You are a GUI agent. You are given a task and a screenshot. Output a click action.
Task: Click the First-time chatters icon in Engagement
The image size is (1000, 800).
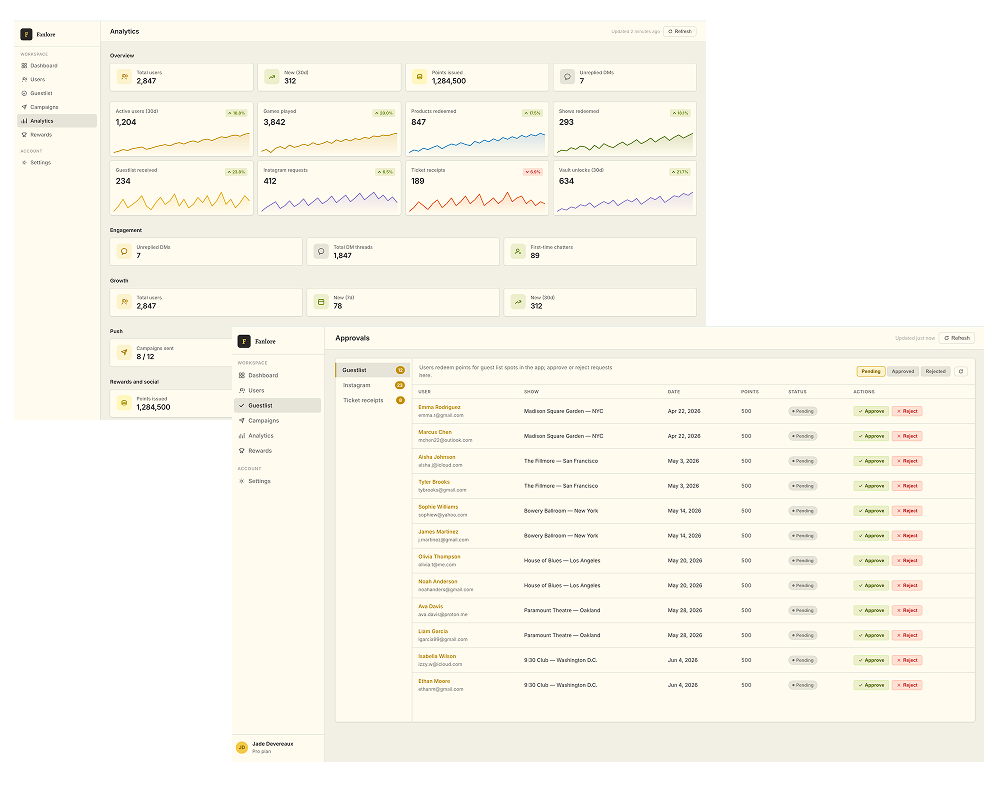pos(518,251)
